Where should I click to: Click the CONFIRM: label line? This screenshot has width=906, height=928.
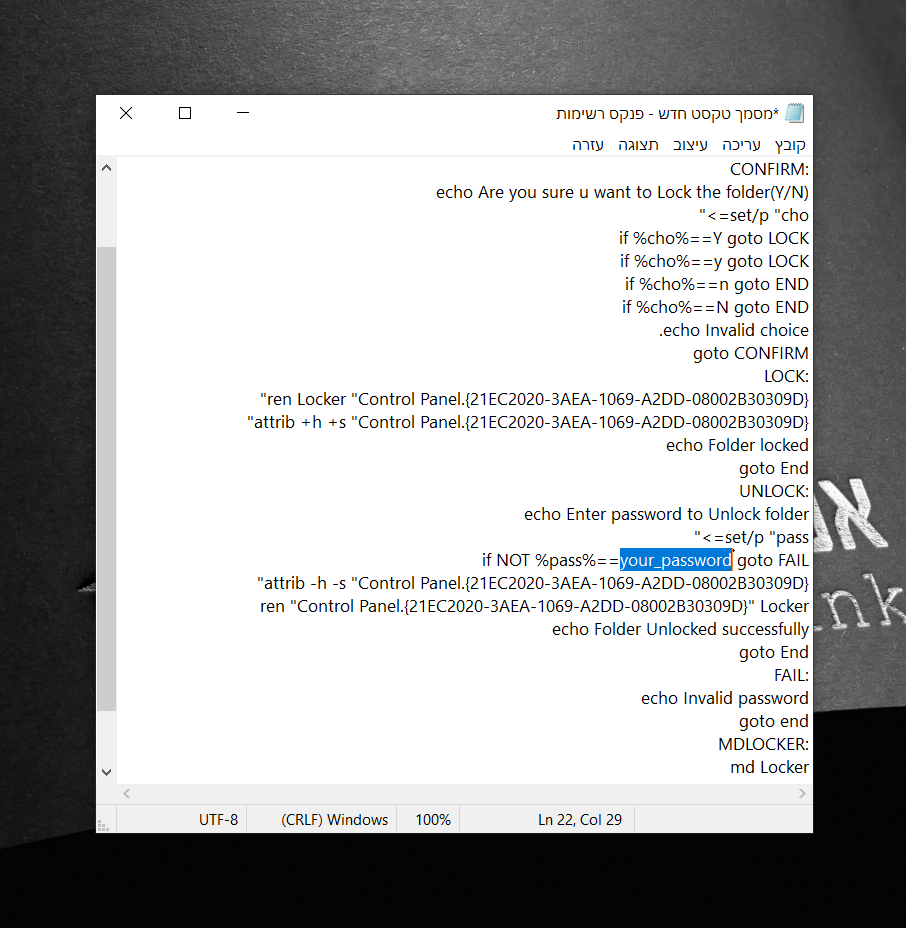pos(769,169)
